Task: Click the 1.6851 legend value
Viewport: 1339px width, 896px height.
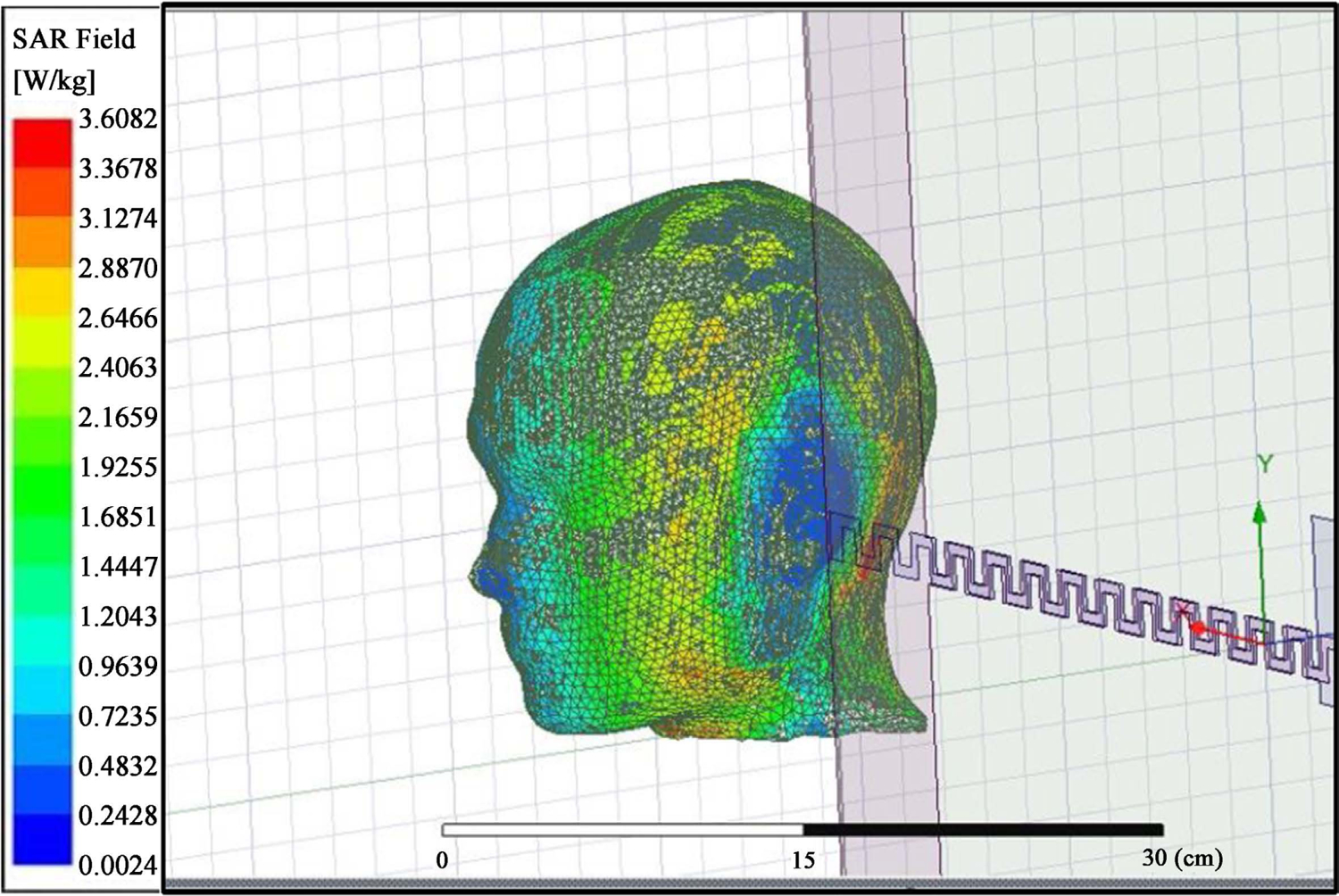Action: tap(118, 518)
